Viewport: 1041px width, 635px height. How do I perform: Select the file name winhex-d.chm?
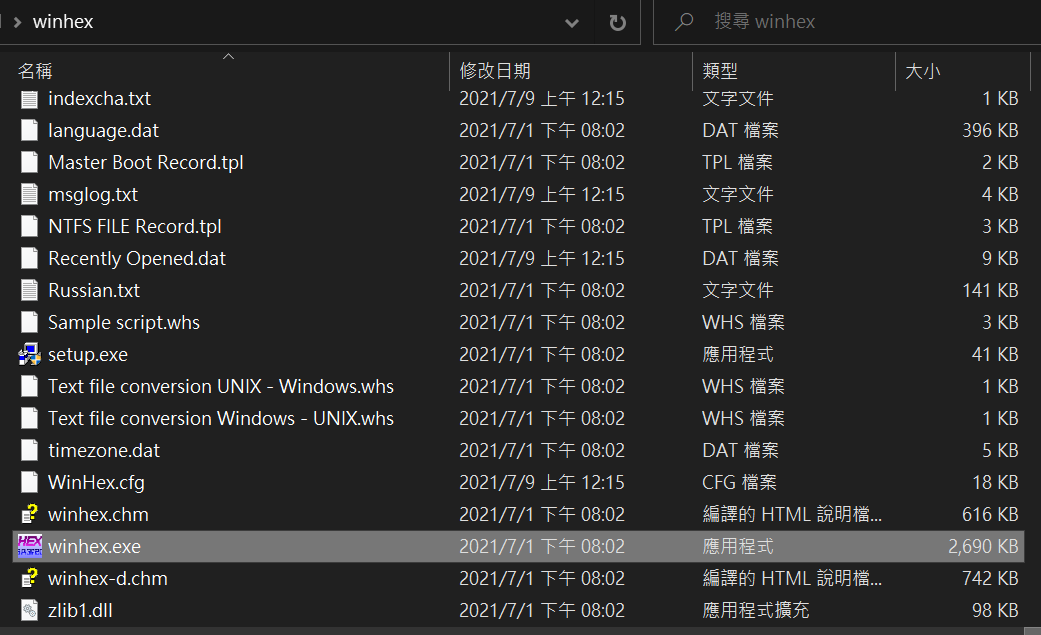[108, 579]
